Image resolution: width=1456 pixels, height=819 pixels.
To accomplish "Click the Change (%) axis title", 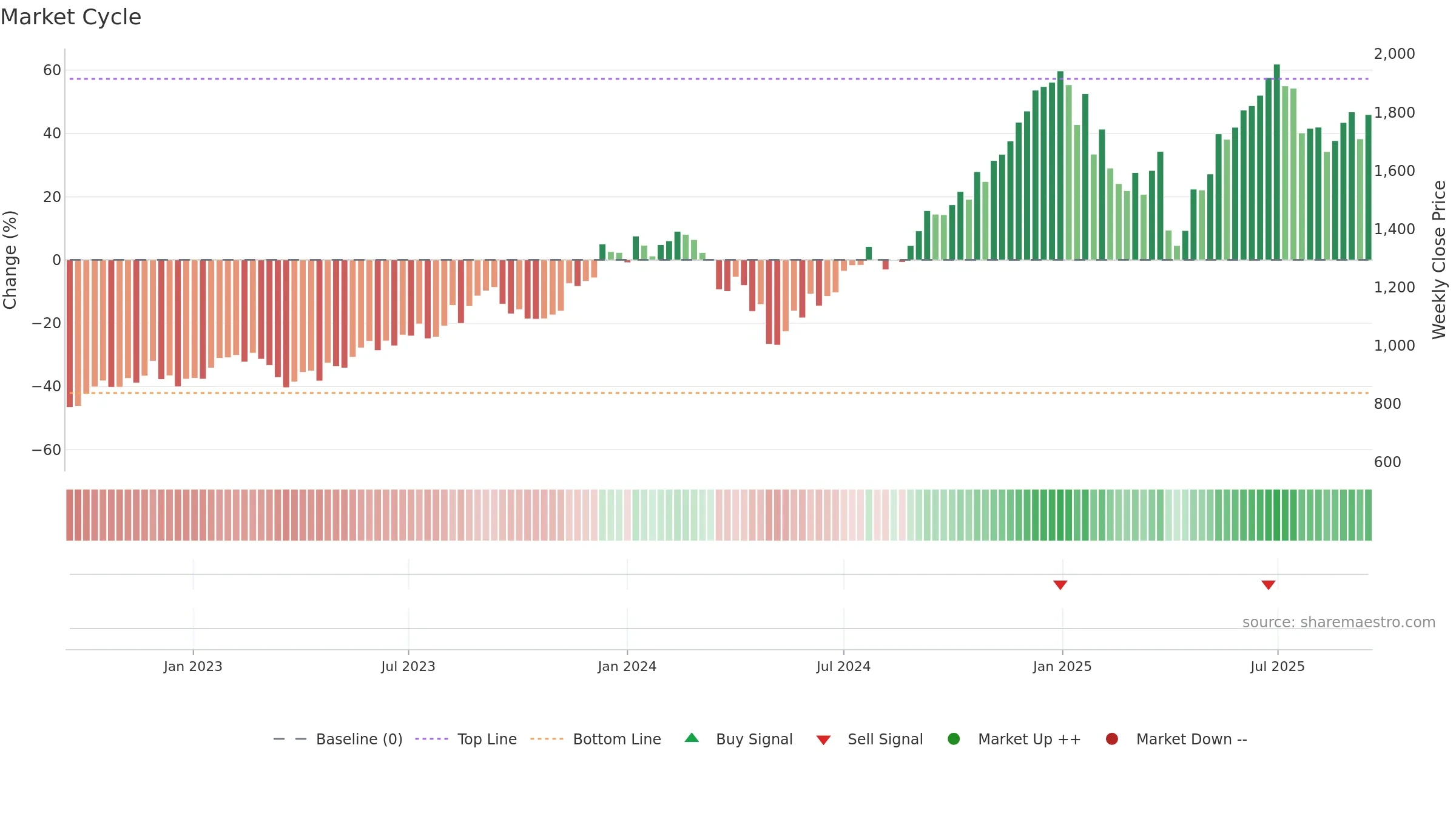I will pyautogui.click(x=10, y=260).
